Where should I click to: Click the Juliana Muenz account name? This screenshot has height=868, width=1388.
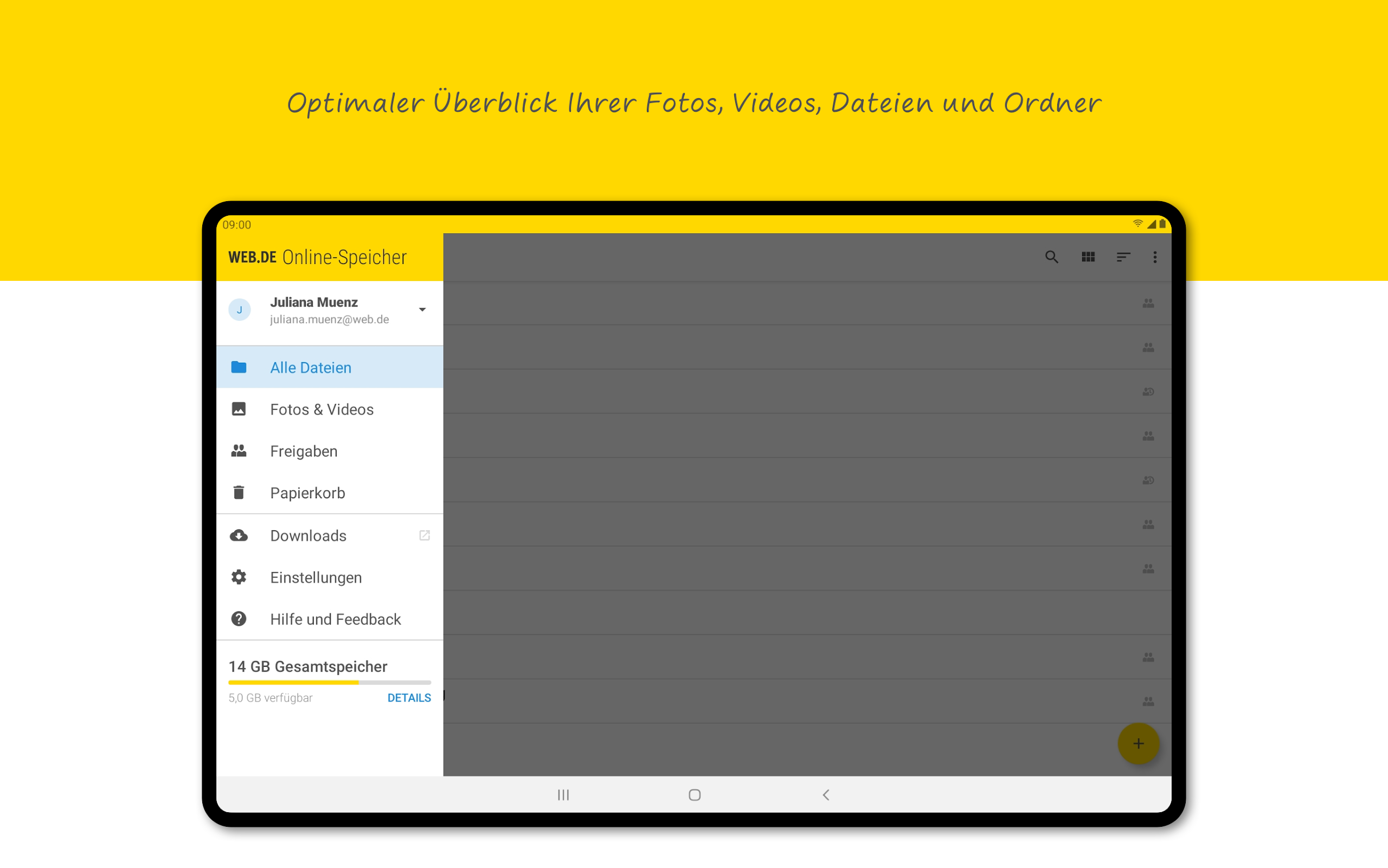pos(314,302)
